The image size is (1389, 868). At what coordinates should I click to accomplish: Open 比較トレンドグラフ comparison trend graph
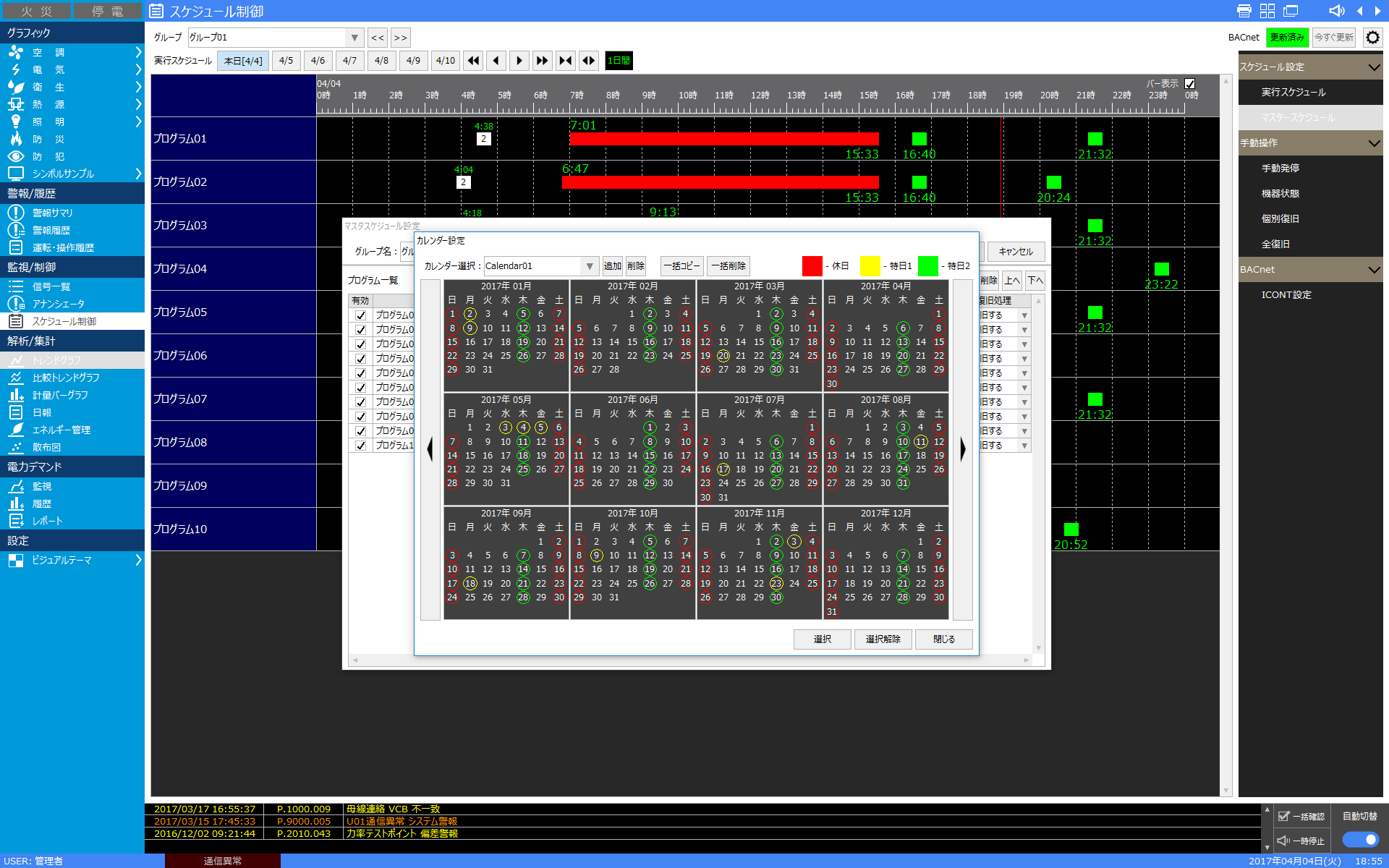tap(72, 378)
